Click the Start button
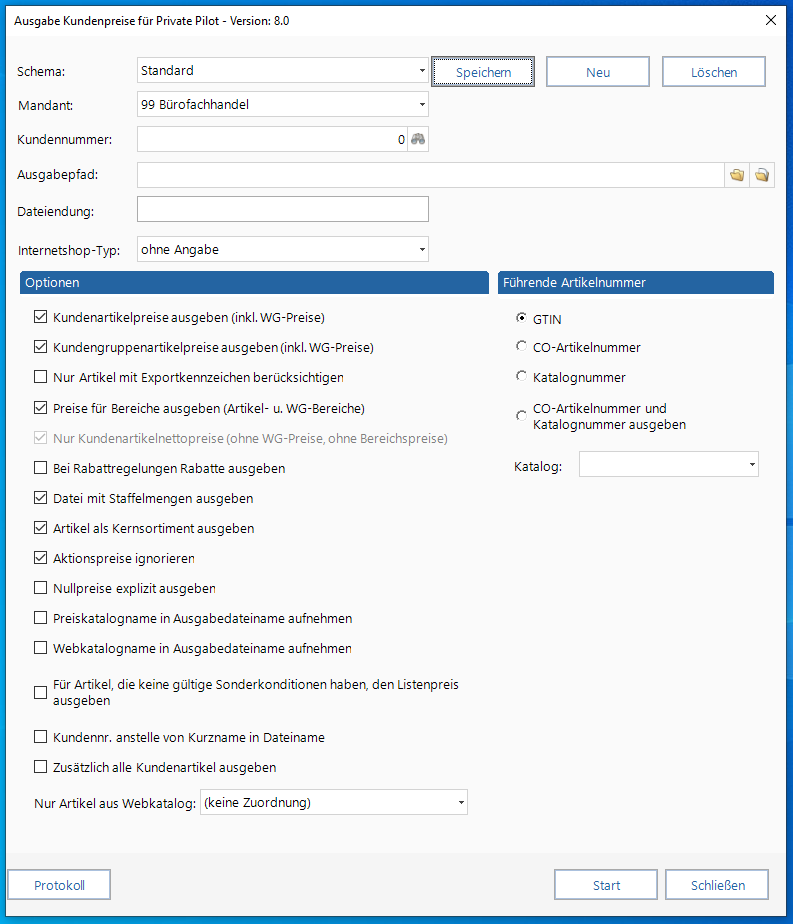793x924 pixels. 606,885
